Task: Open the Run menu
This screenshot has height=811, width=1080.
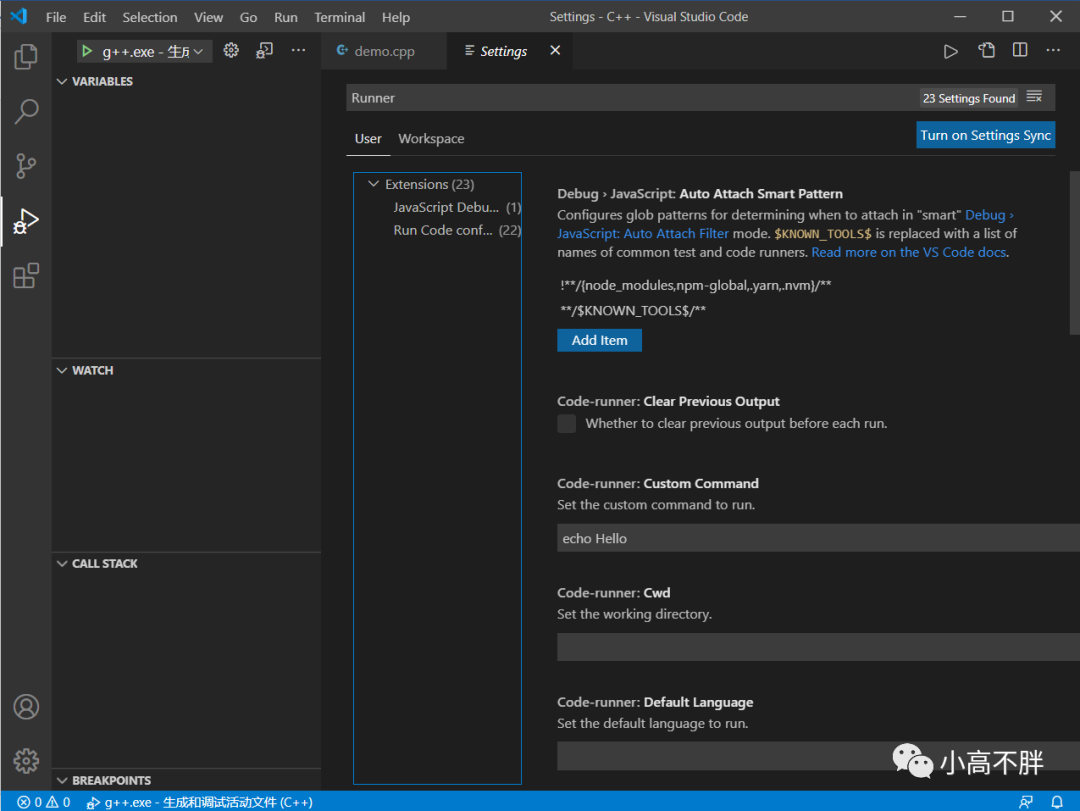Action: click(x=286, y=17)
